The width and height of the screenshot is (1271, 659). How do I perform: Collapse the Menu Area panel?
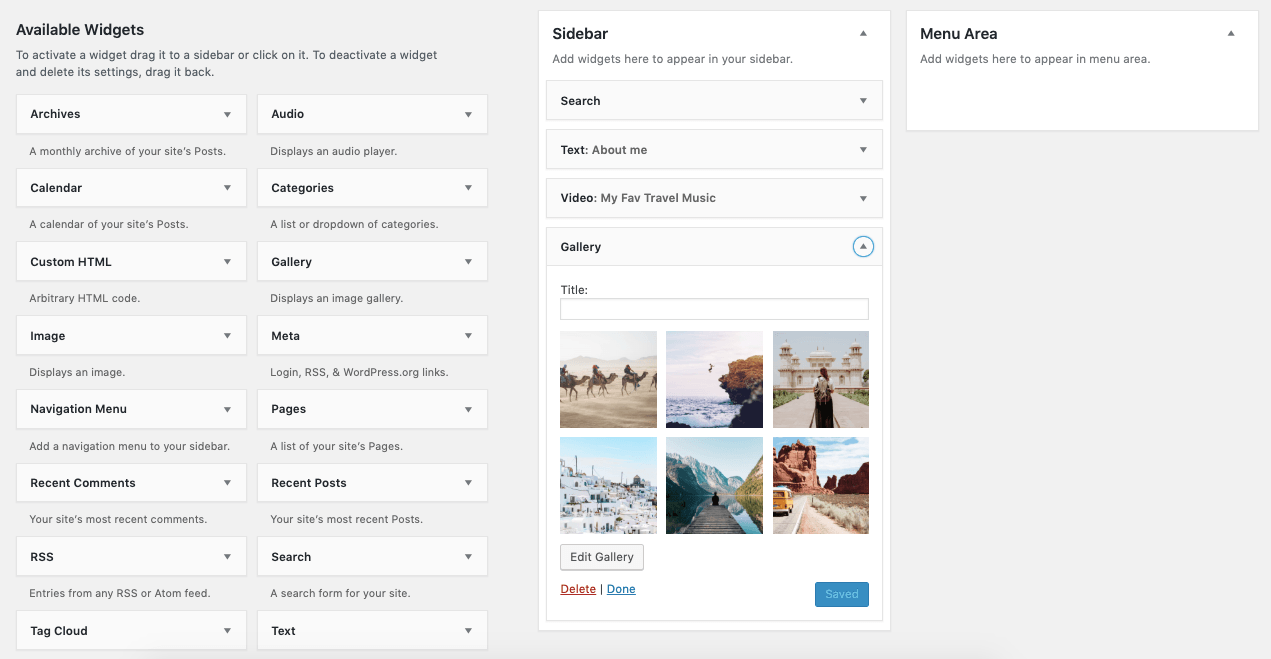[x=1230, y=33]
